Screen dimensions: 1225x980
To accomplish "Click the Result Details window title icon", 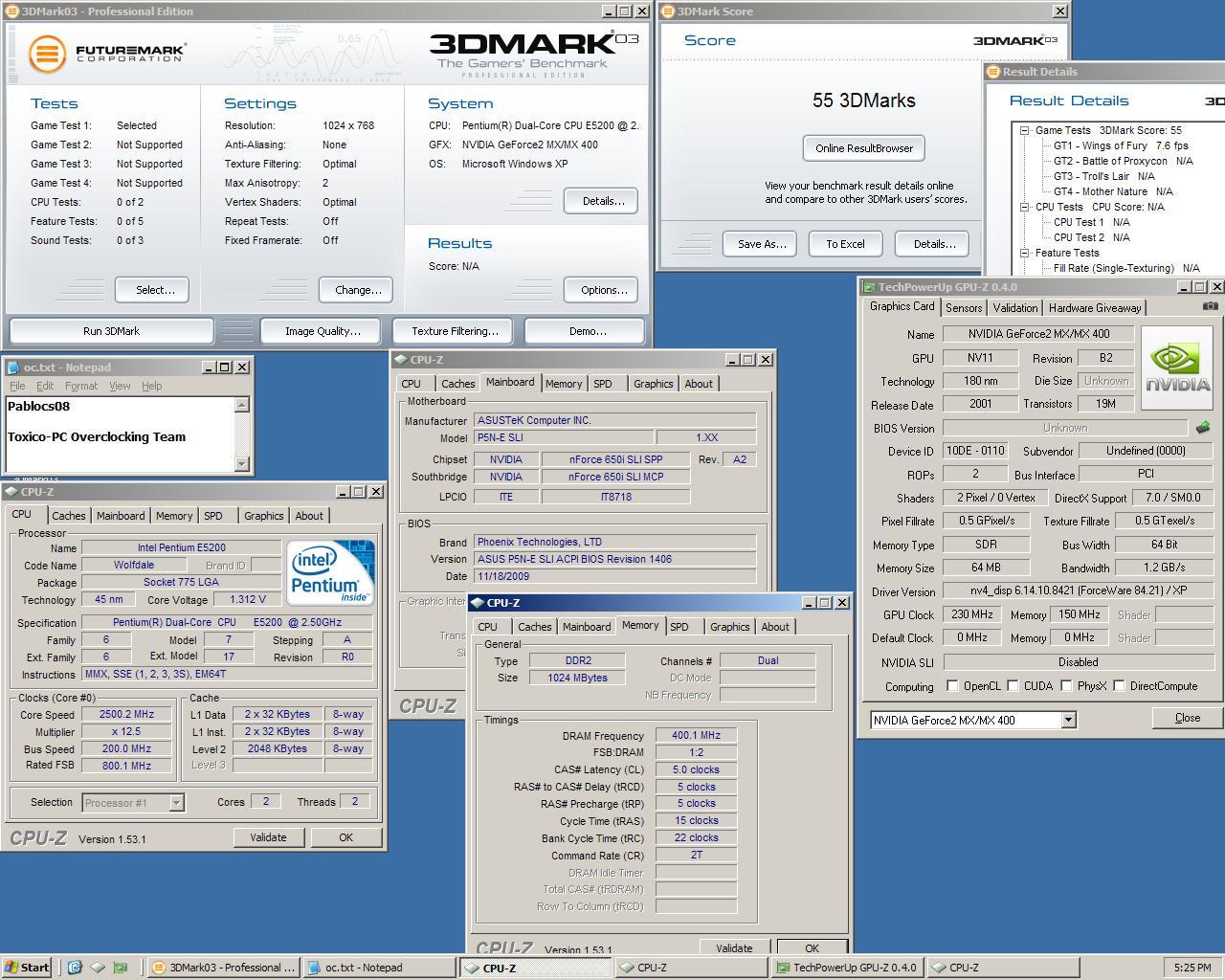I will pyautogui.click(x=993, y=72).
